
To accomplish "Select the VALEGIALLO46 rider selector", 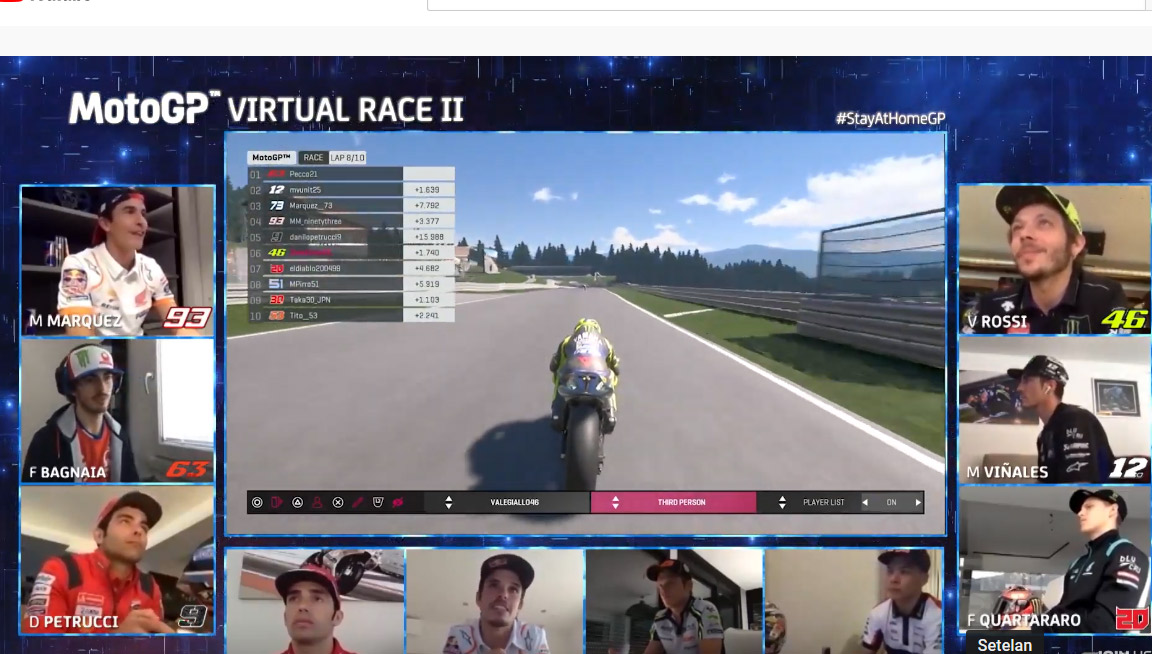I will [x=507, y=503].
